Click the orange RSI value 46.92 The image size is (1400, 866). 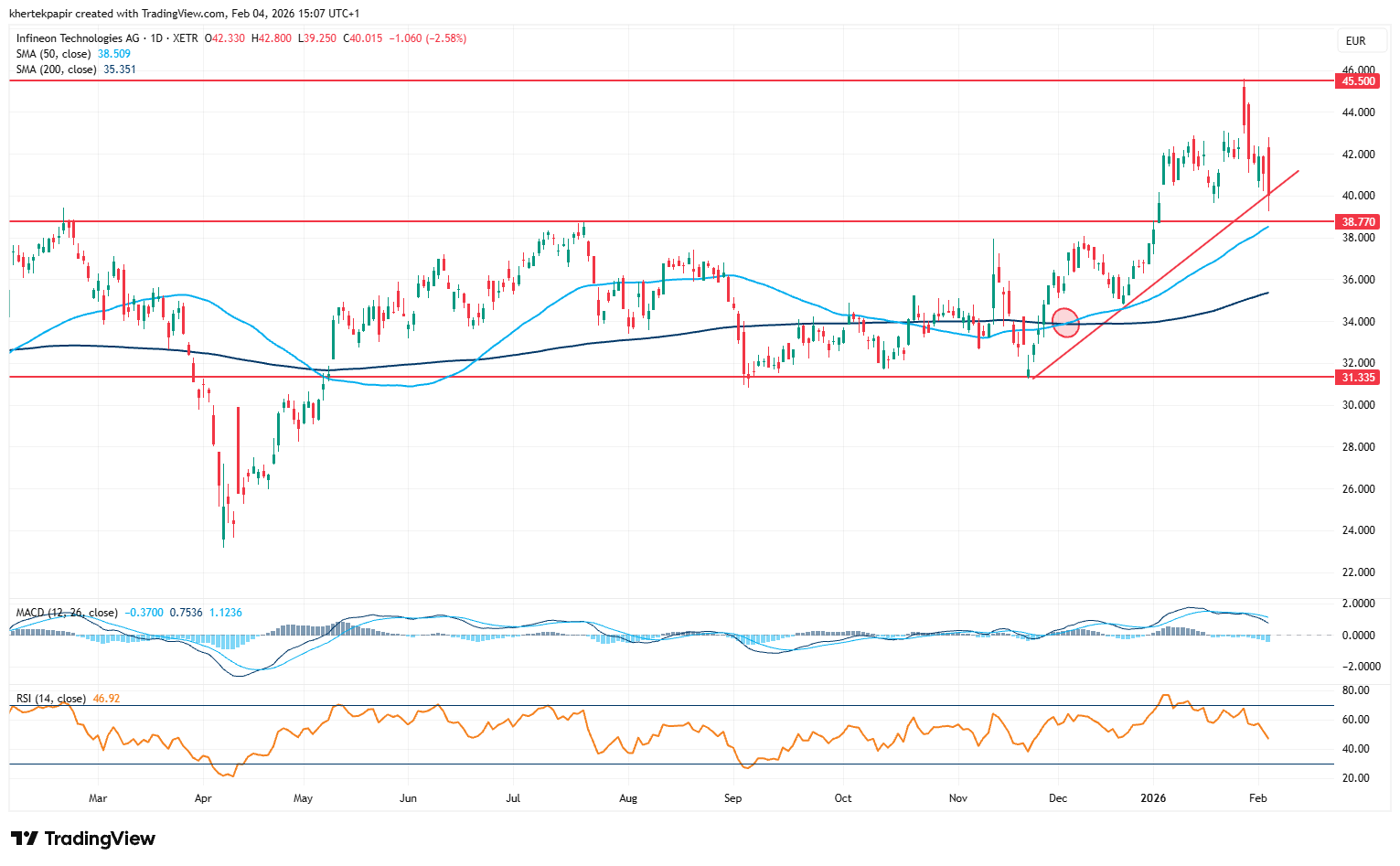pos(106,699)
